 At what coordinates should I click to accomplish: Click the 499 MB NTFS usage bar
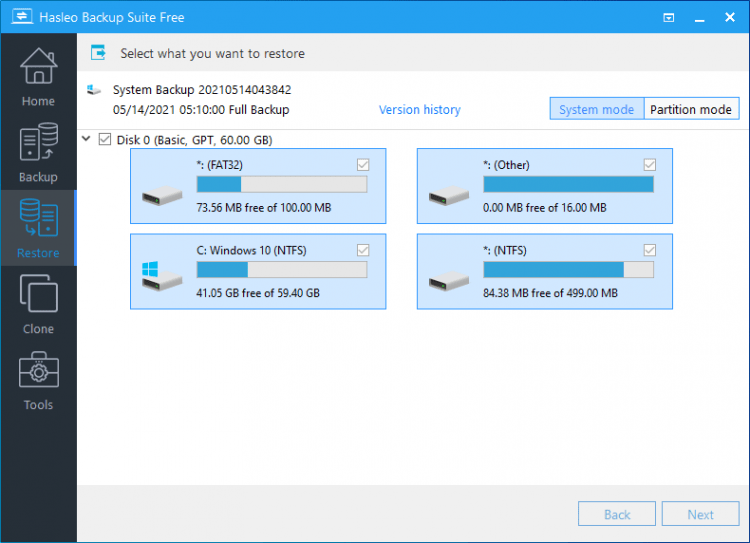[x=568, y=269]
